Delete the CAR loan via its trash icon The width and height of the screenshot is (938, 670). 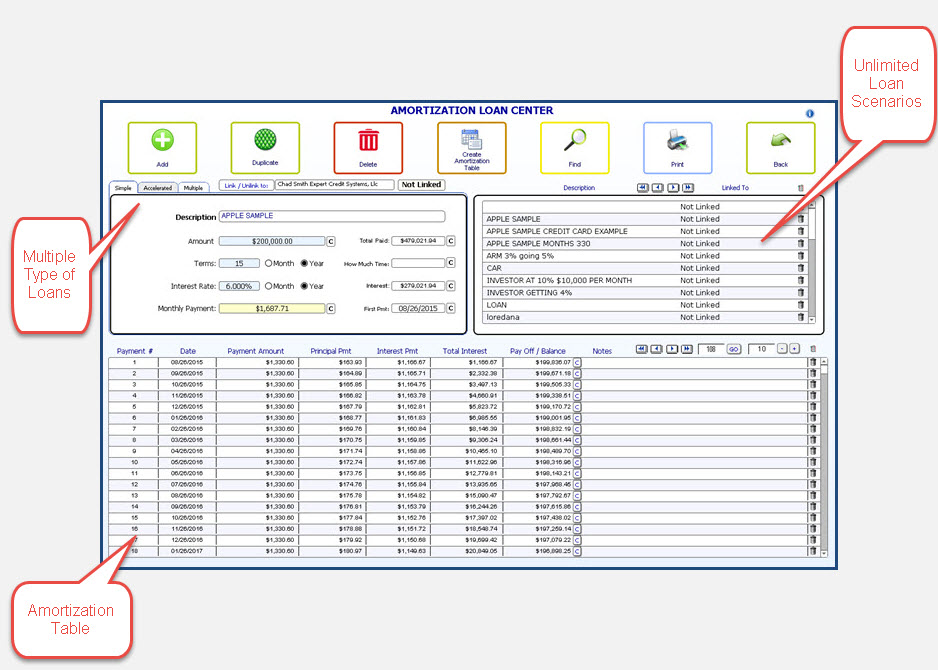(x=800, y=268)
